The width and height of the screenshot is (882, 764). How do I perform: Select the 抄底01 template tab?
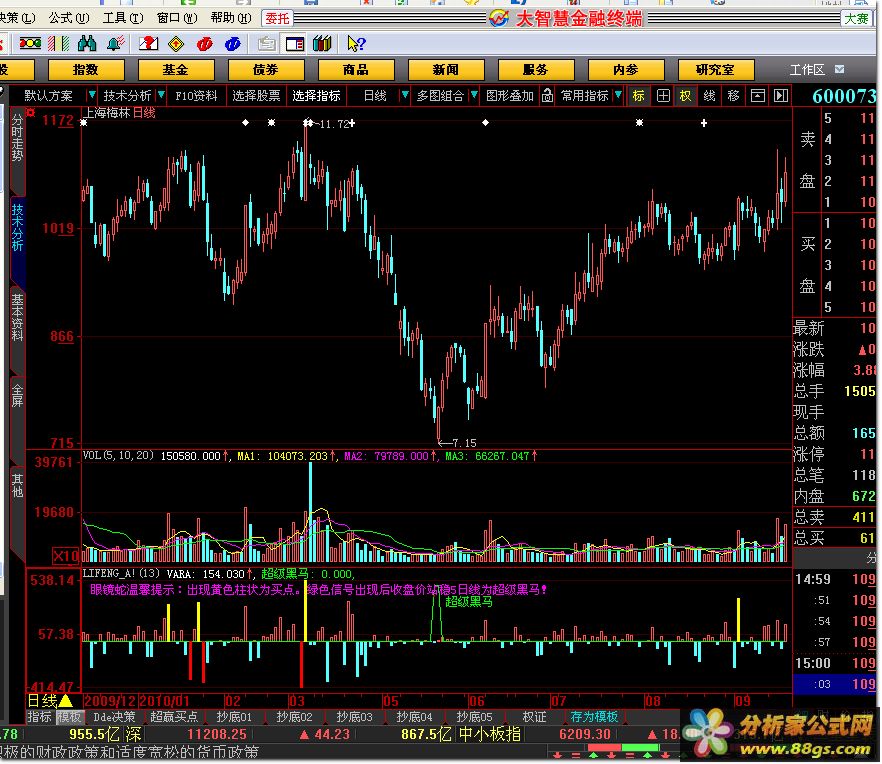[234, 717]
